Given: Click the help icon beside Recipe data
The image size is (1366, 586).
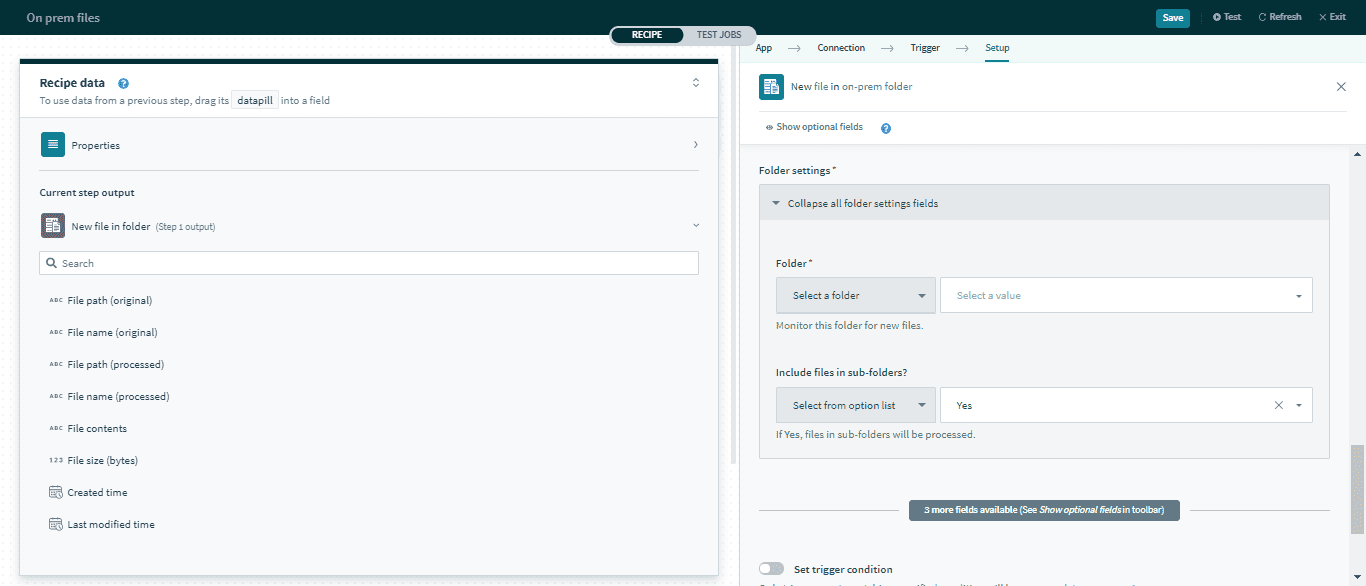Looking at the screenshot, I should [123, 84].
